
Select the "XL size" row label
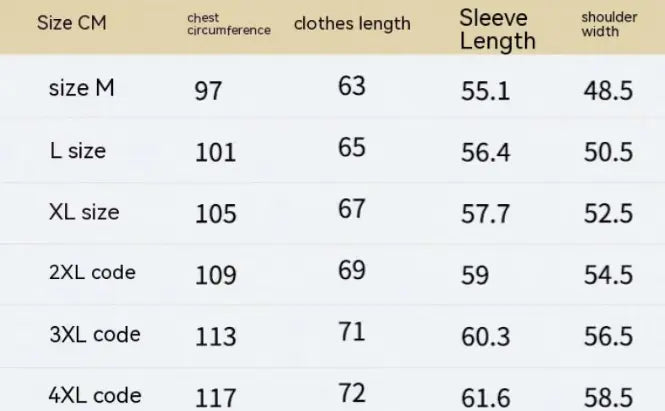pos(84,212)
